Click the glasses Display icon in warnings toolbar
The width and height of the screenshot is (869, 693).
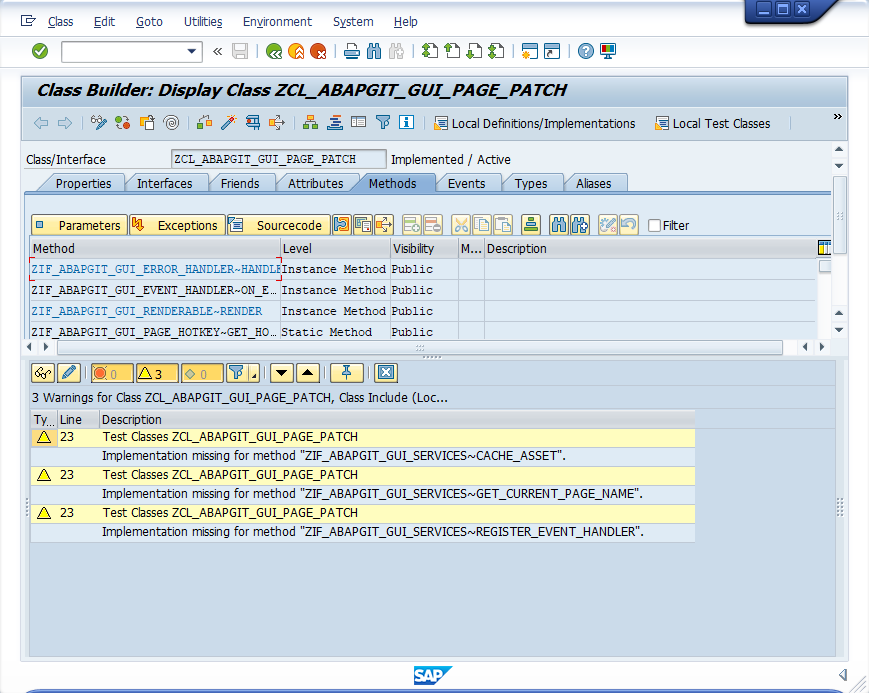(43, 373)
